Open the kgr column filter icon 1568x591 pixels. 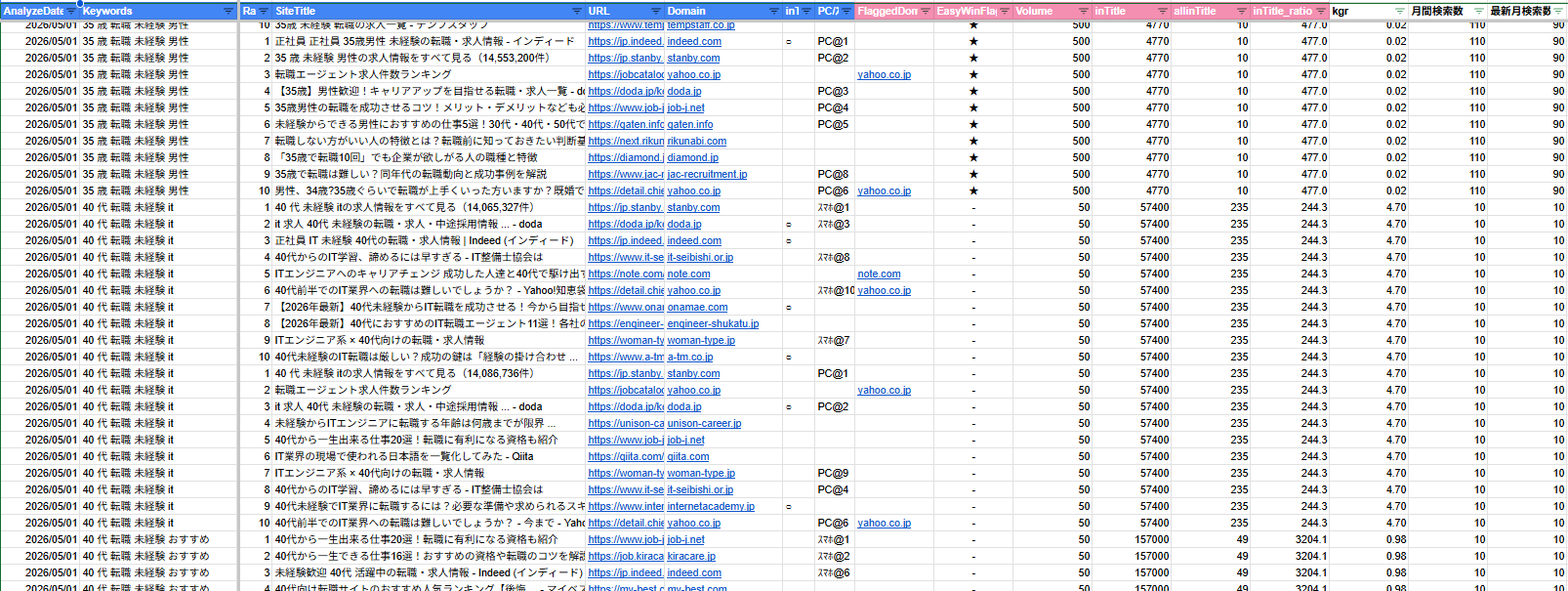click(x=1399, y=12)
